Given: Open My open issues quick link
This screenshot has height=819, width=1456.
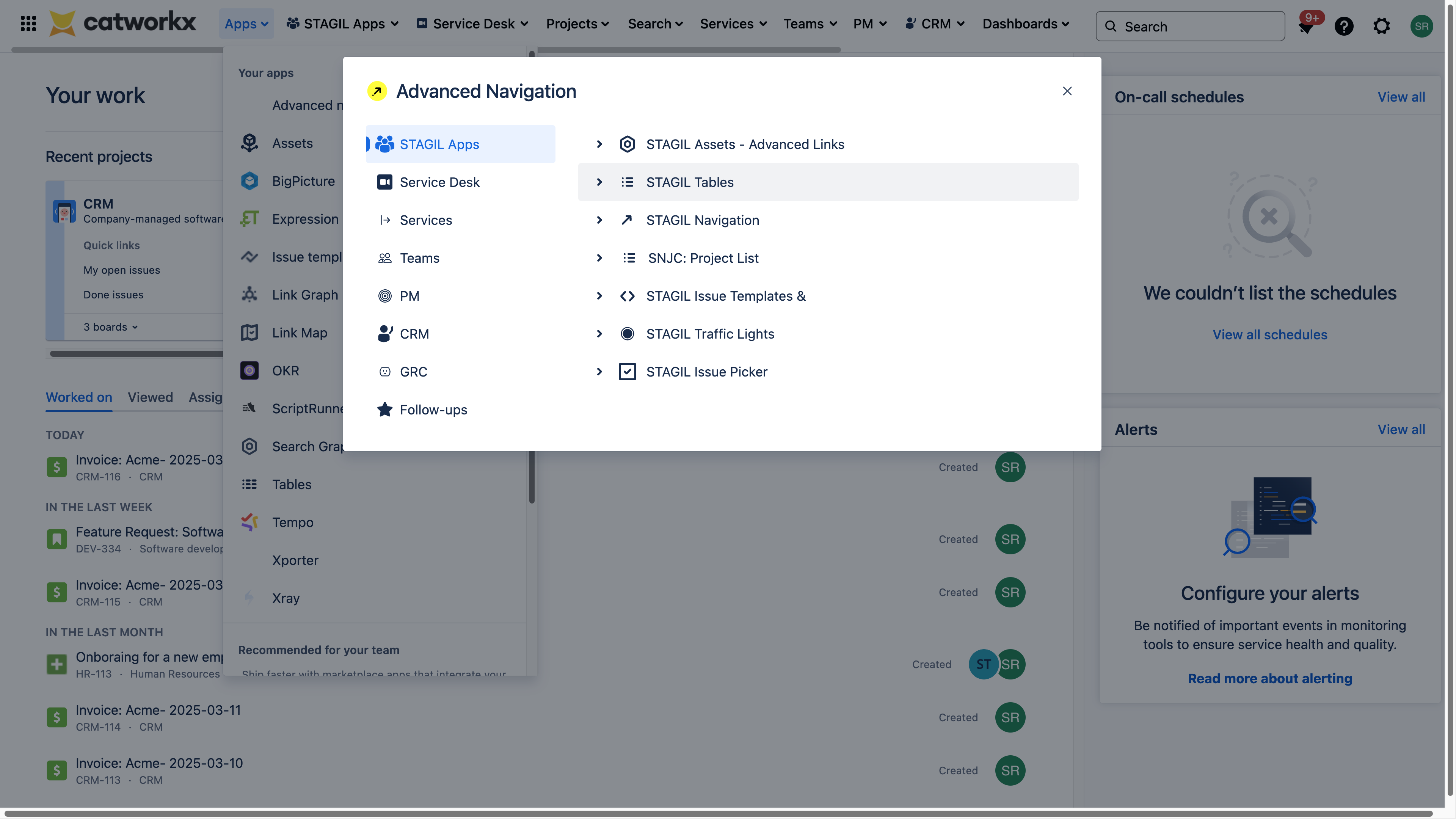Looking at the screenshot, I should (121, 270).
